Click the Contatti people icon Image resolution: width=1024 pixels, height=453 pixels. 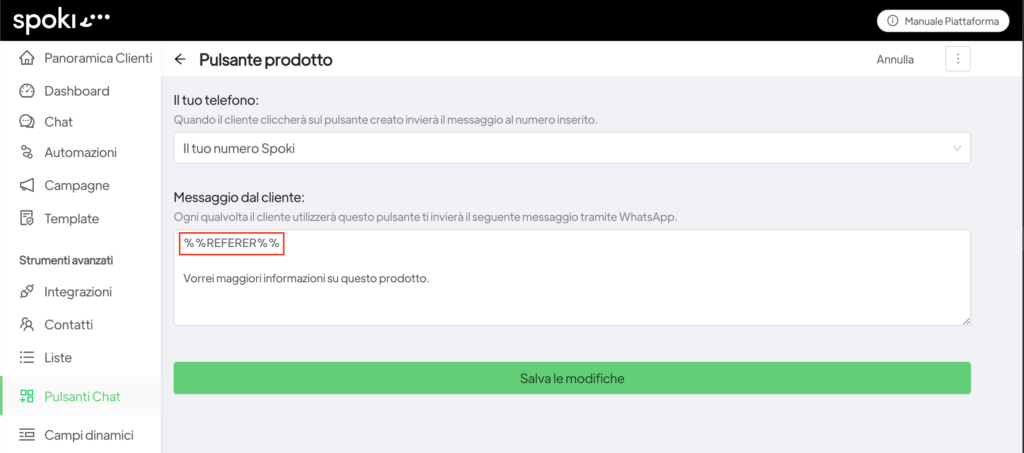(27, 325)
